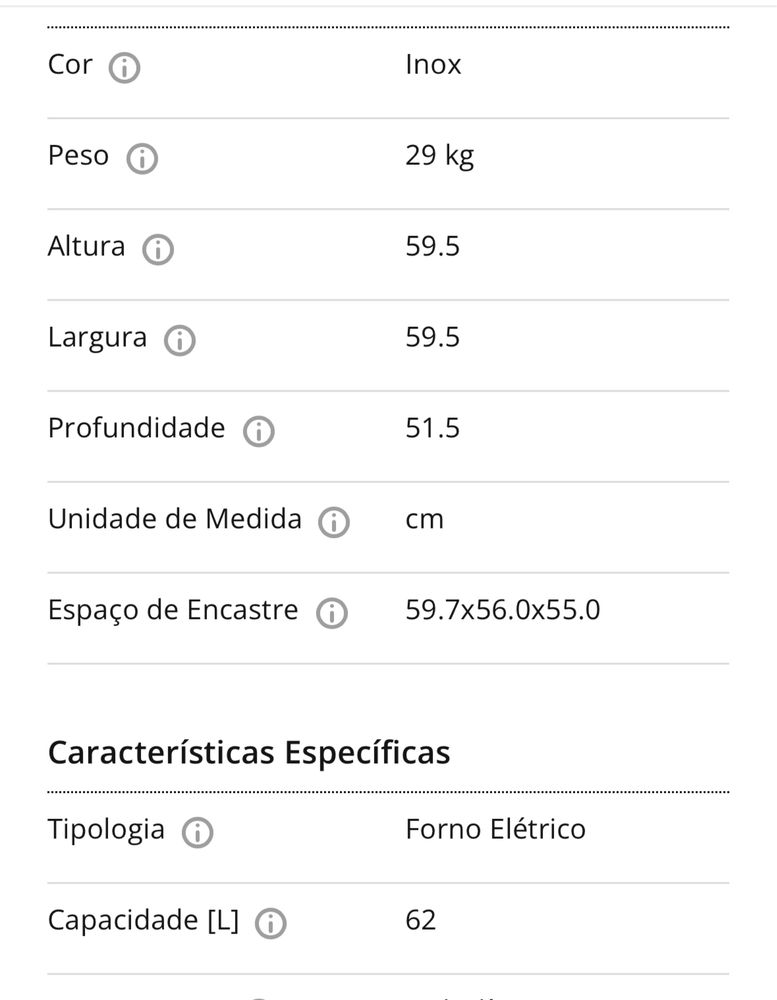Open the Tipologia info icon
777x1000 pixels.
(197, 832)
